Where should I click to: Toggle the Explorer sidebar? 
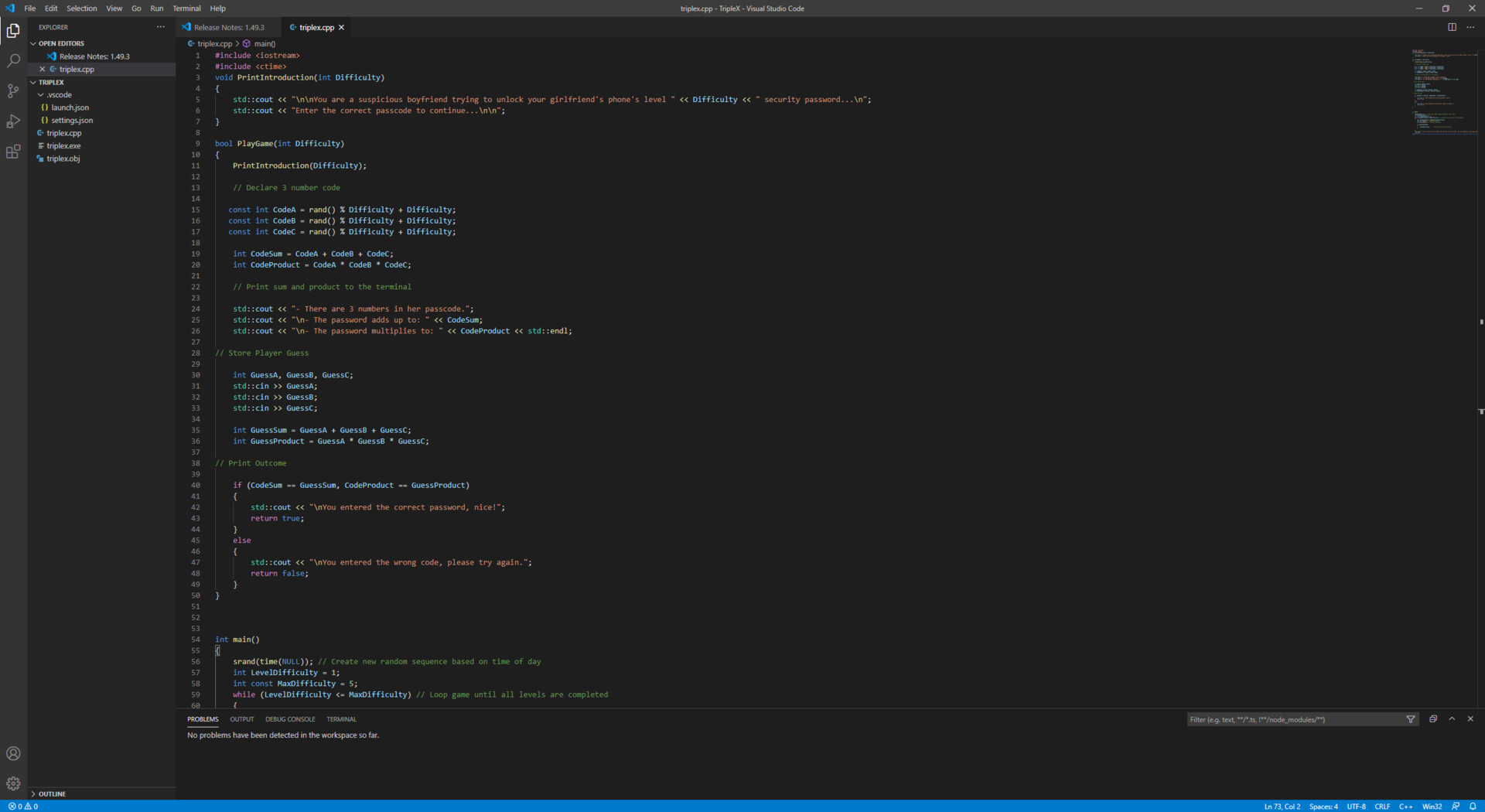(13, 31)
